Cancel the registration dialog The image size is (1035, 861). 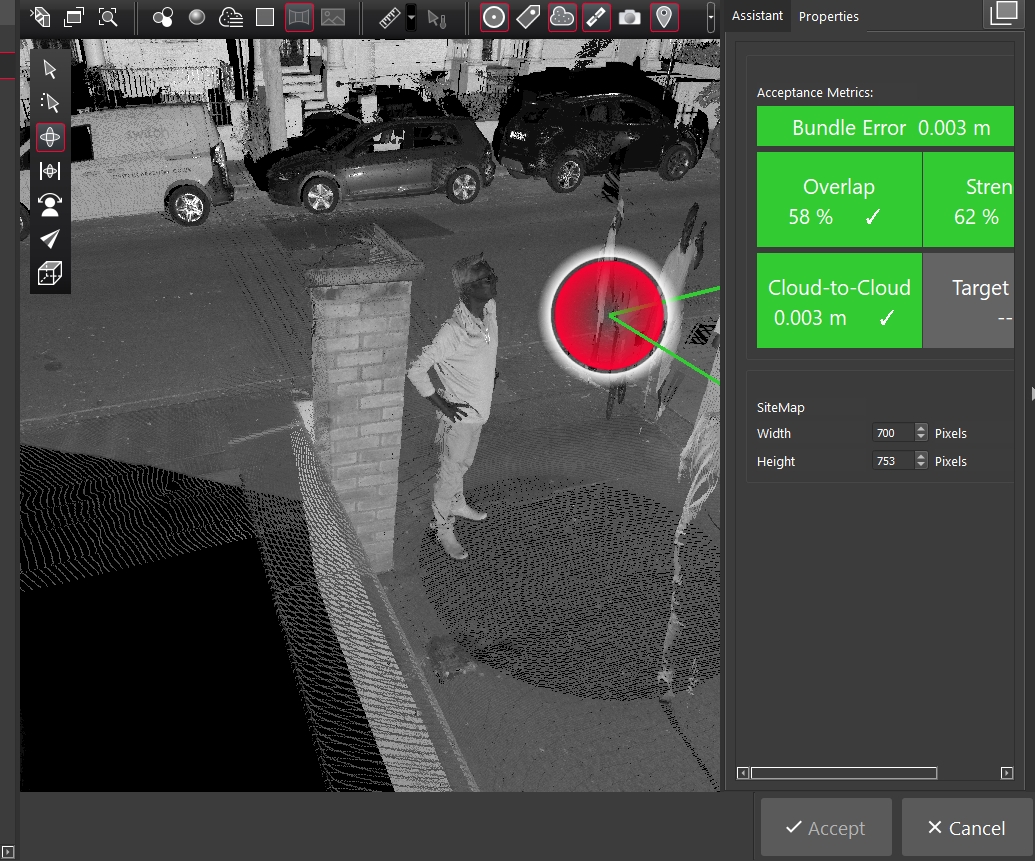click(966, 827)
